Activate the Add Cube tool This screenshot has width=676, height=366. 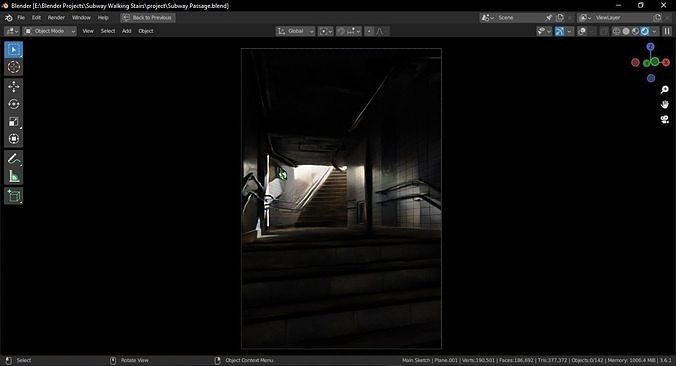pyautogui.click(x=13, y=196)
